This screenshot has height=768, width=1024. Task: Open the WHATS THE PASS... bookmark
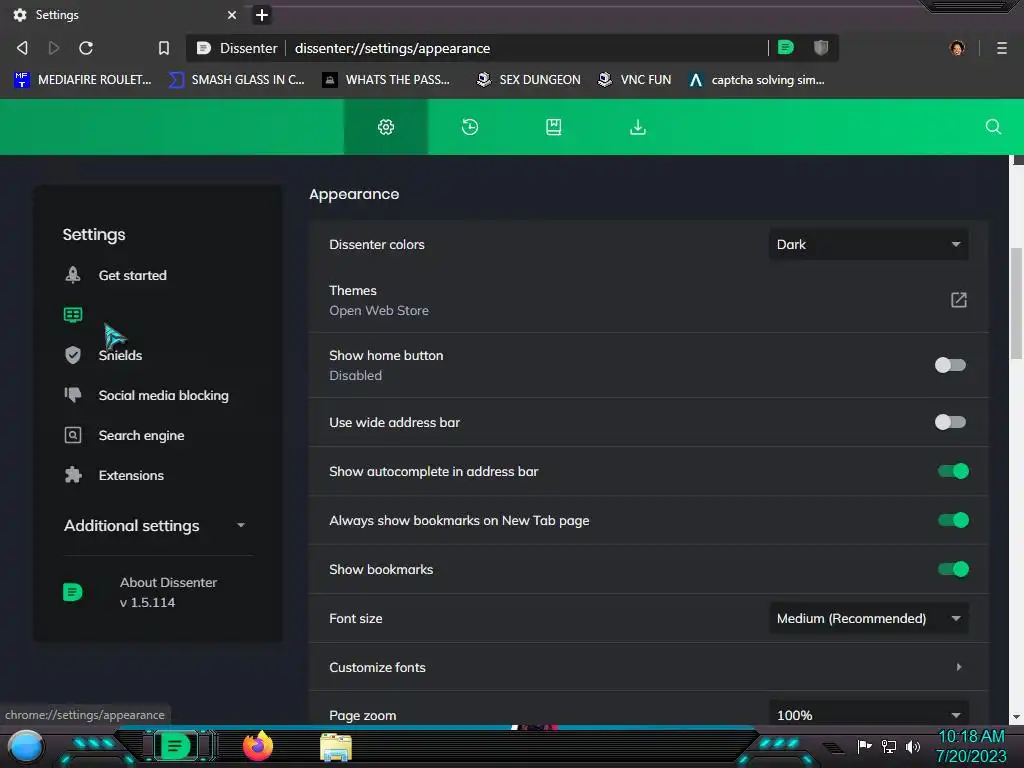click(x=387, y=80)
